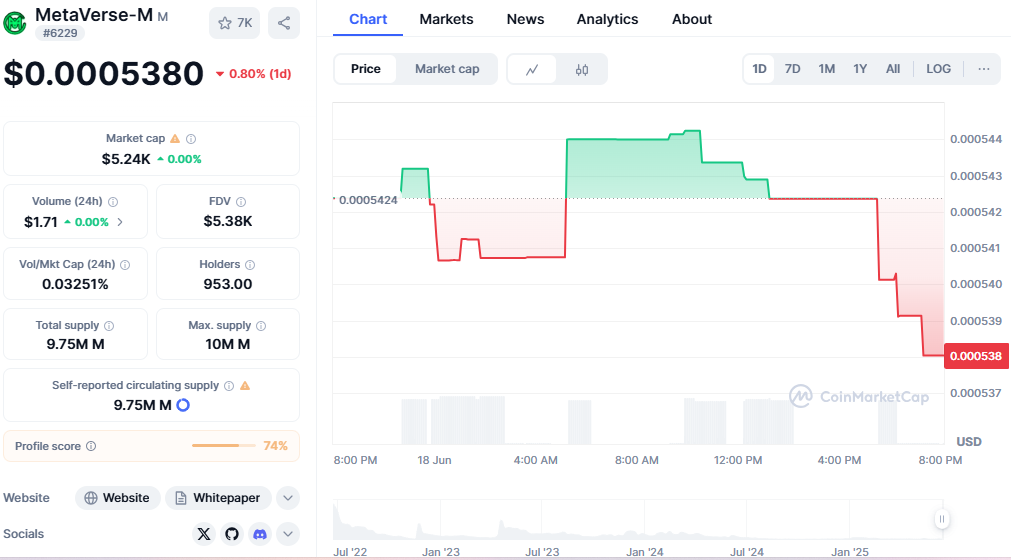Click circulating supply progress ring icon
Screen dimensions: 1011x560
coord(183,405)
